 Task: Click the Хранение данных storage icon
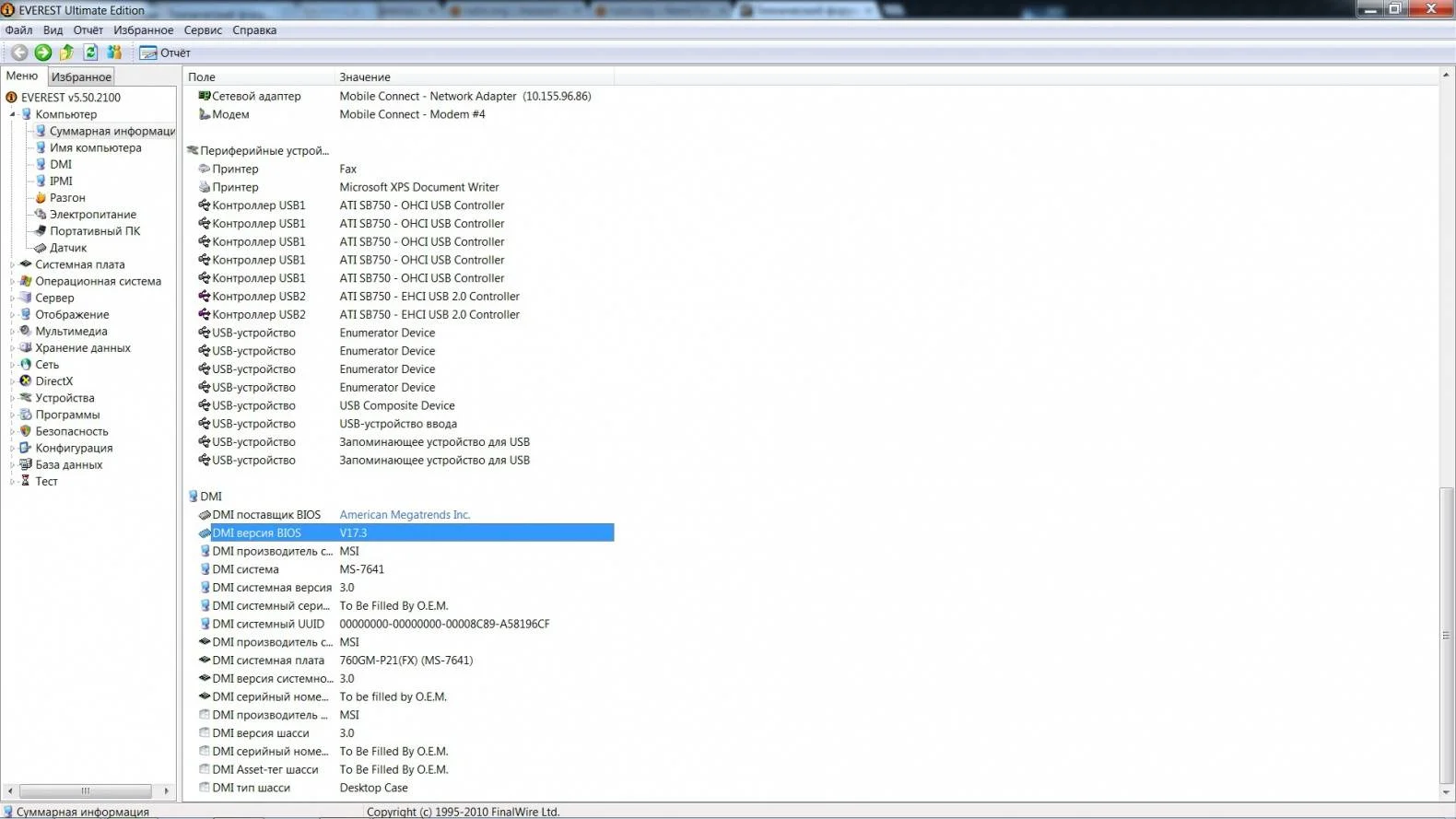[26, 347]
